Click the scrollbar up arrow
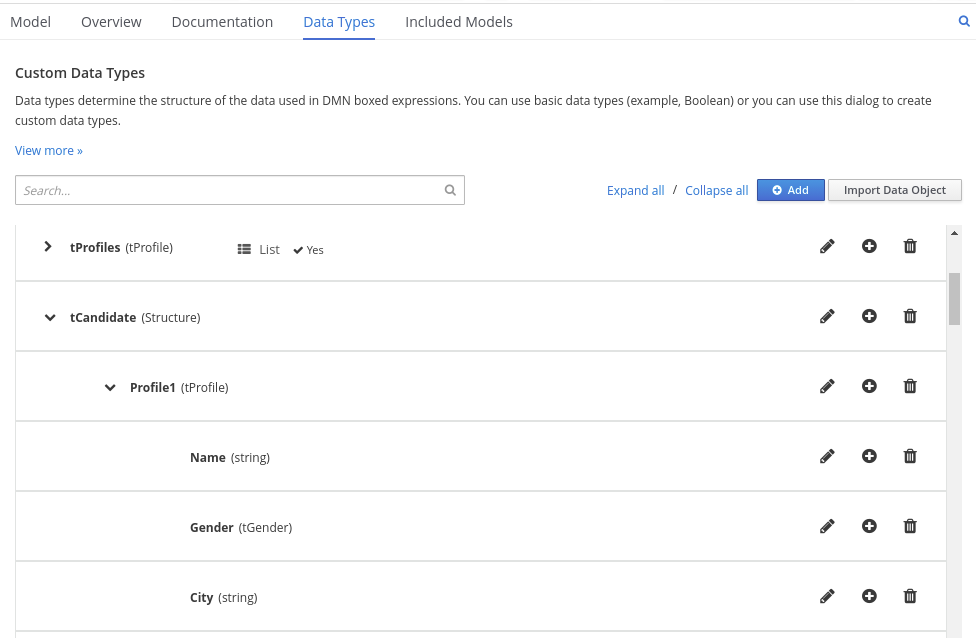The image size is (976, 638). [954, 233]
